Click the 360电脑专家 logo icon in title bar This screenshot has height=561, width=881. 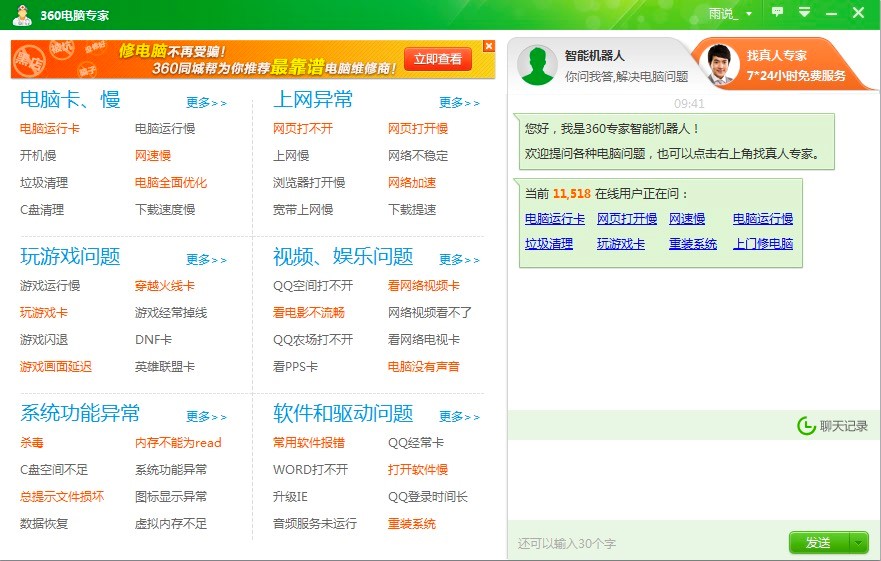click(x=22, y=15)
